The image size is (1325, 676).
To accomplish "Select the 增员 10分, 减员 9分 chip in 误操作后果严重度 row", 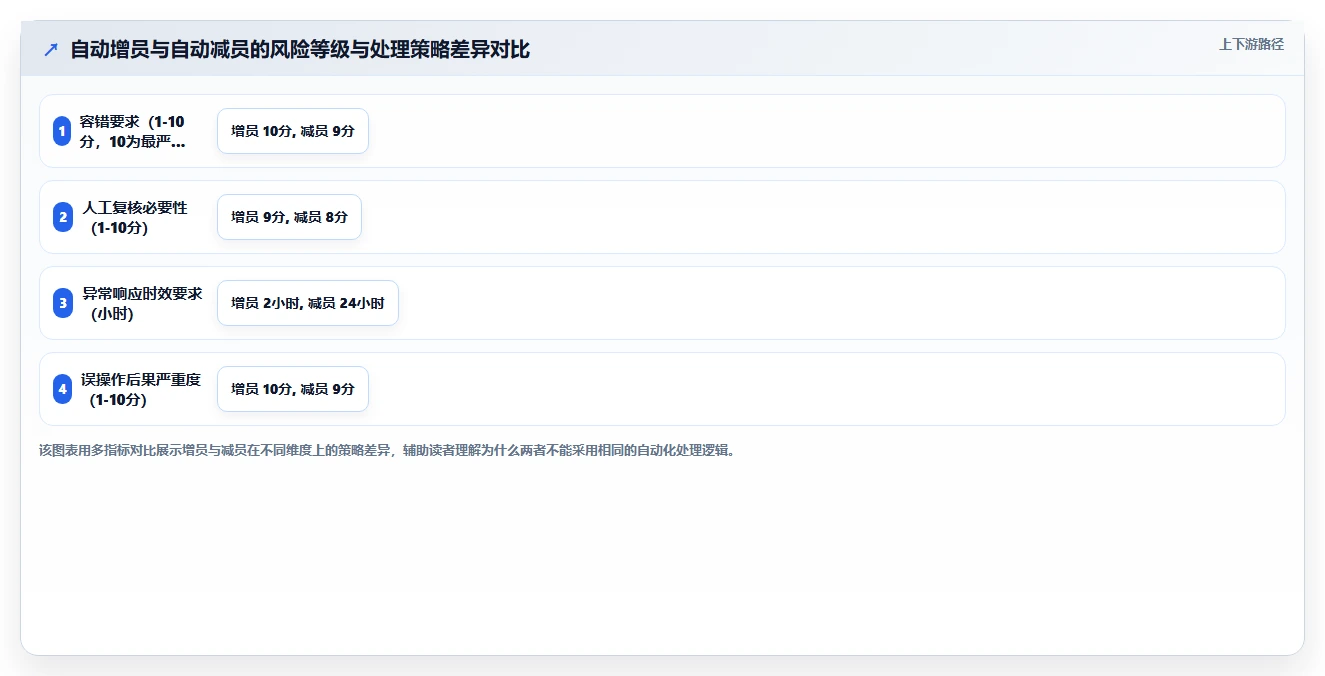I will [293, 389].
